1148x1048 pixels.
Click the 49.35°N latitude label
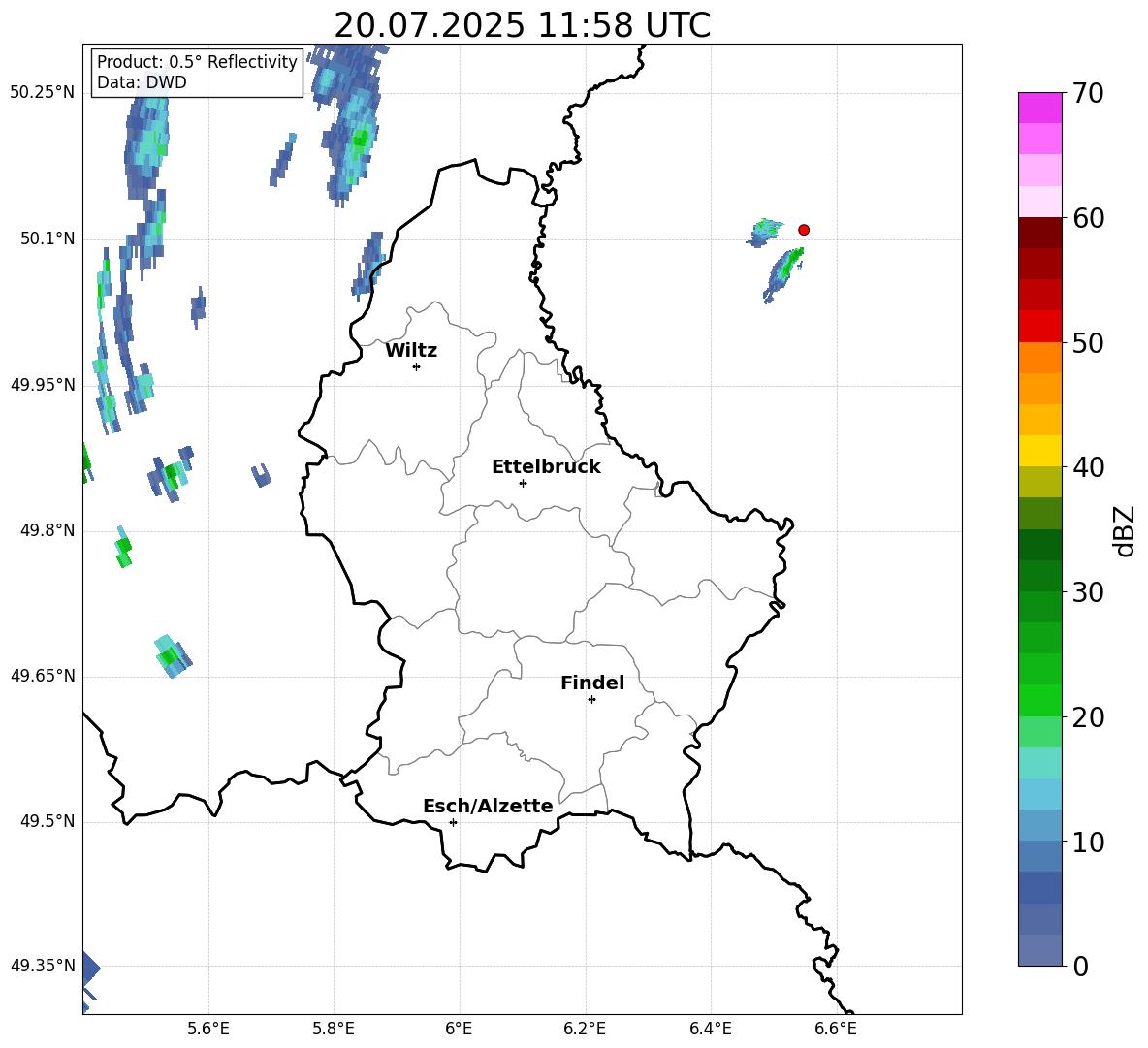click(x=43, y=966)
